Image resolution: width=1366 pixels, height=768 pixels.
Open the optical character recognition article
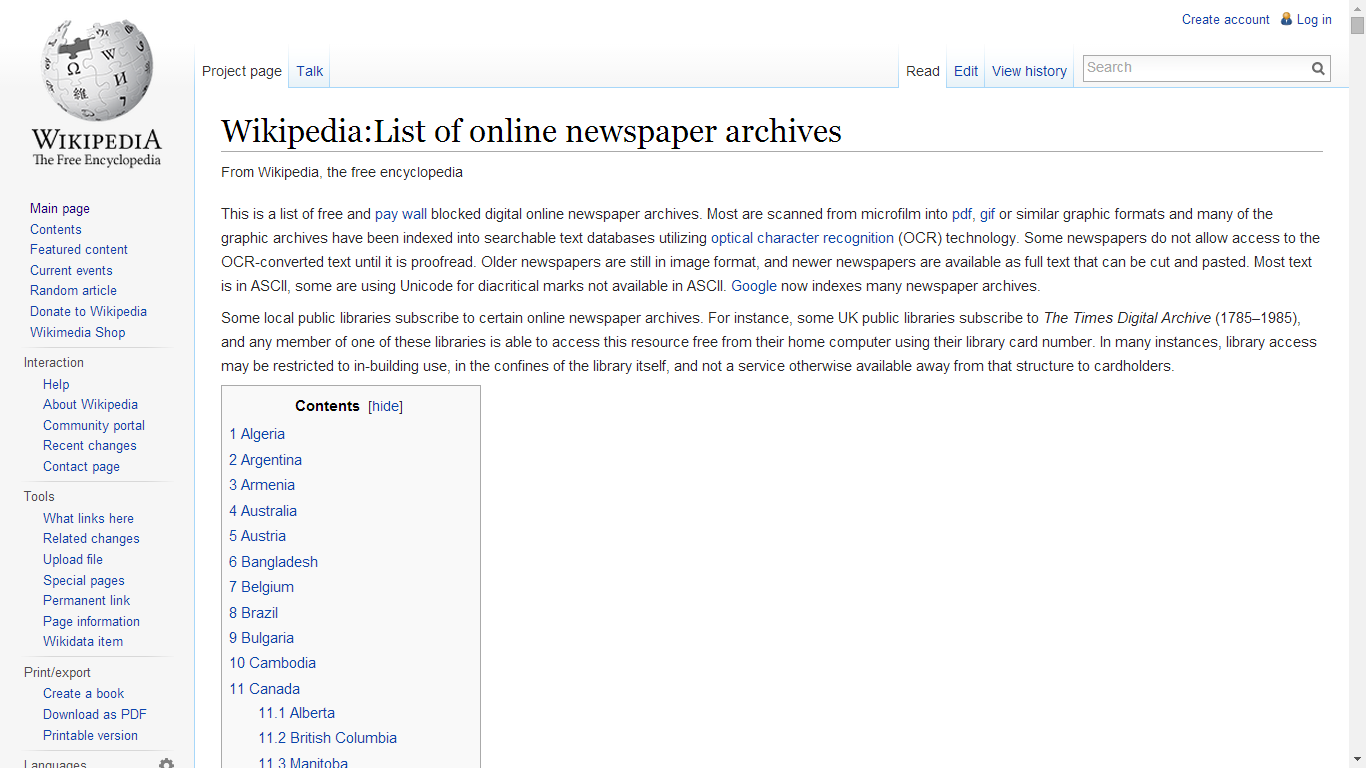(x=802, y=238)
